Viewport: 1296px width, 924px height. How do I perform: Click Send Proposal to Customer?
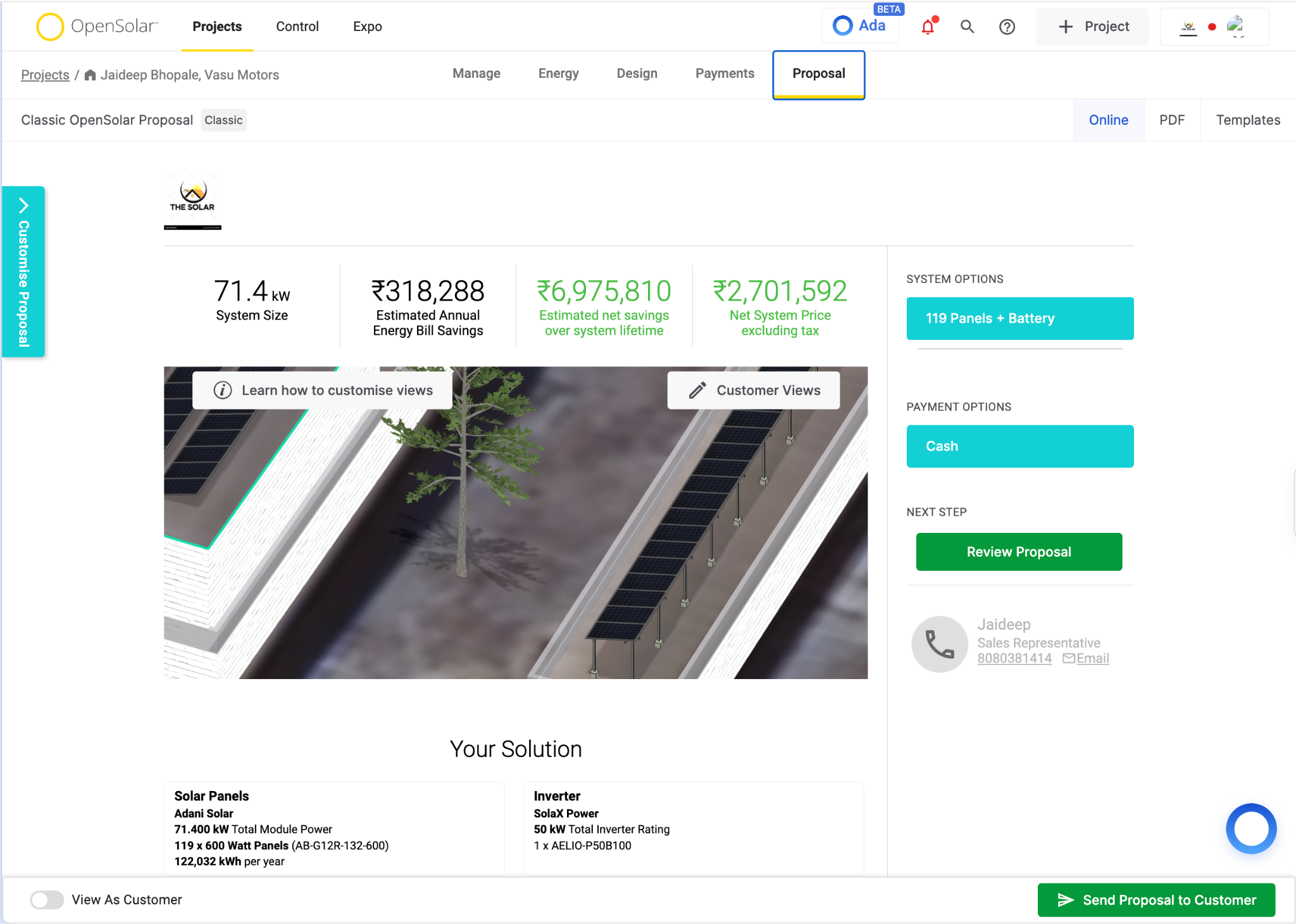click(x=1157, y=900)
